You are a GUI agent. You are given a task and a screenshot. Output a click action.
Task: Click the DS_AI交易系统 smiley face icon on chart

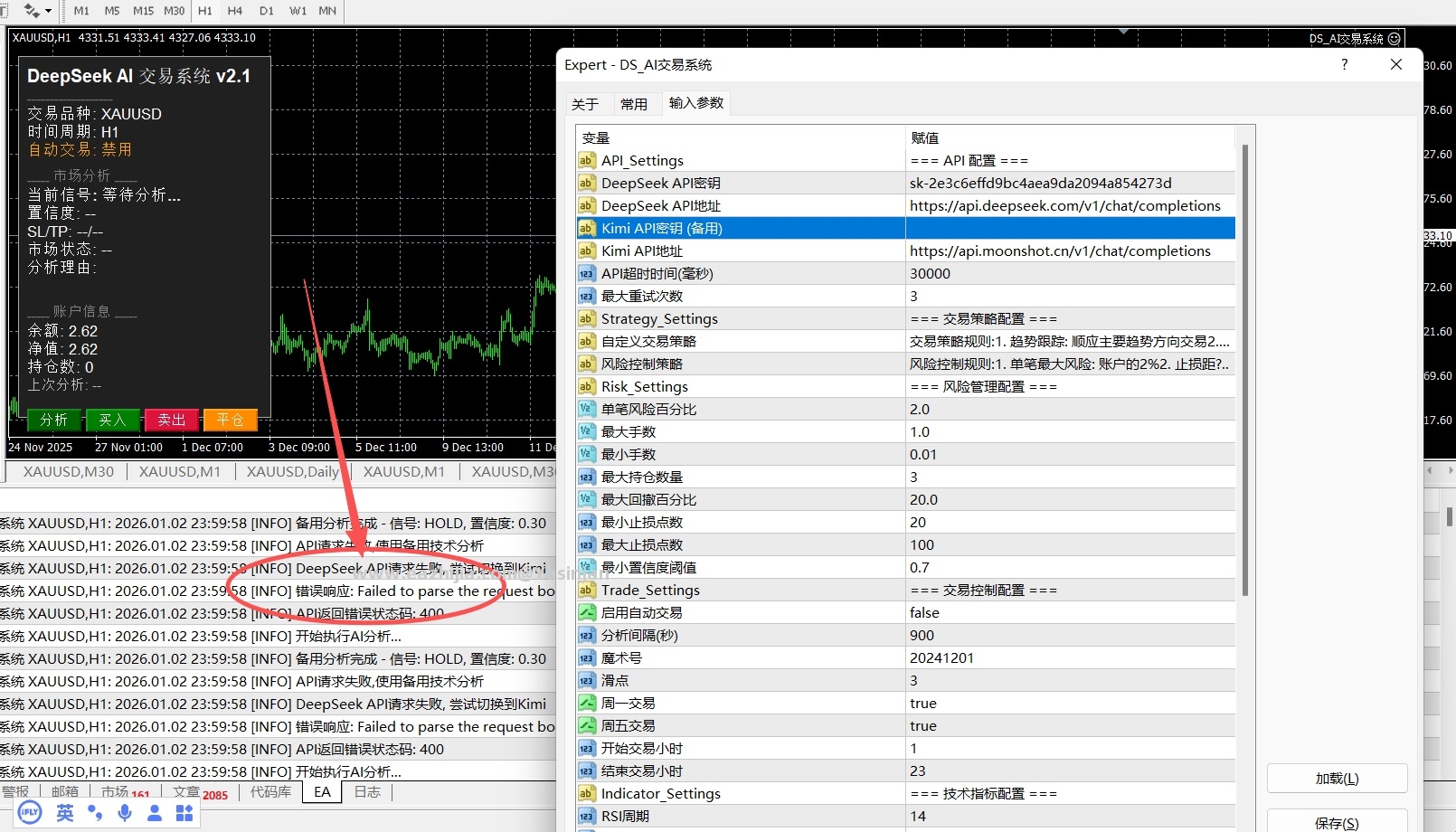coord(1394,39)
